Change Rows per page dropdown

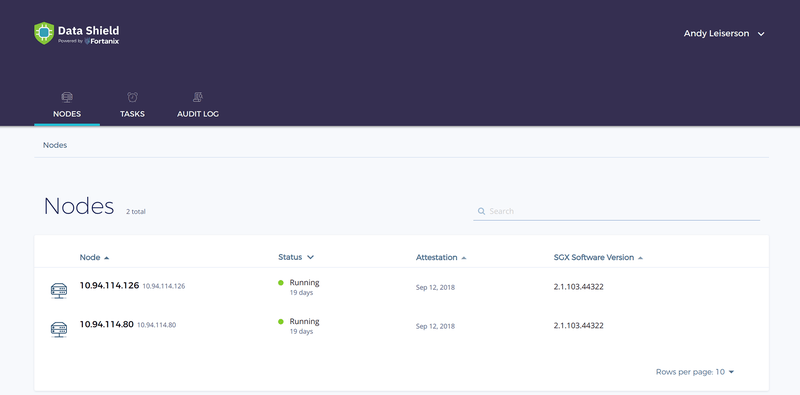(x=695, y=372)
